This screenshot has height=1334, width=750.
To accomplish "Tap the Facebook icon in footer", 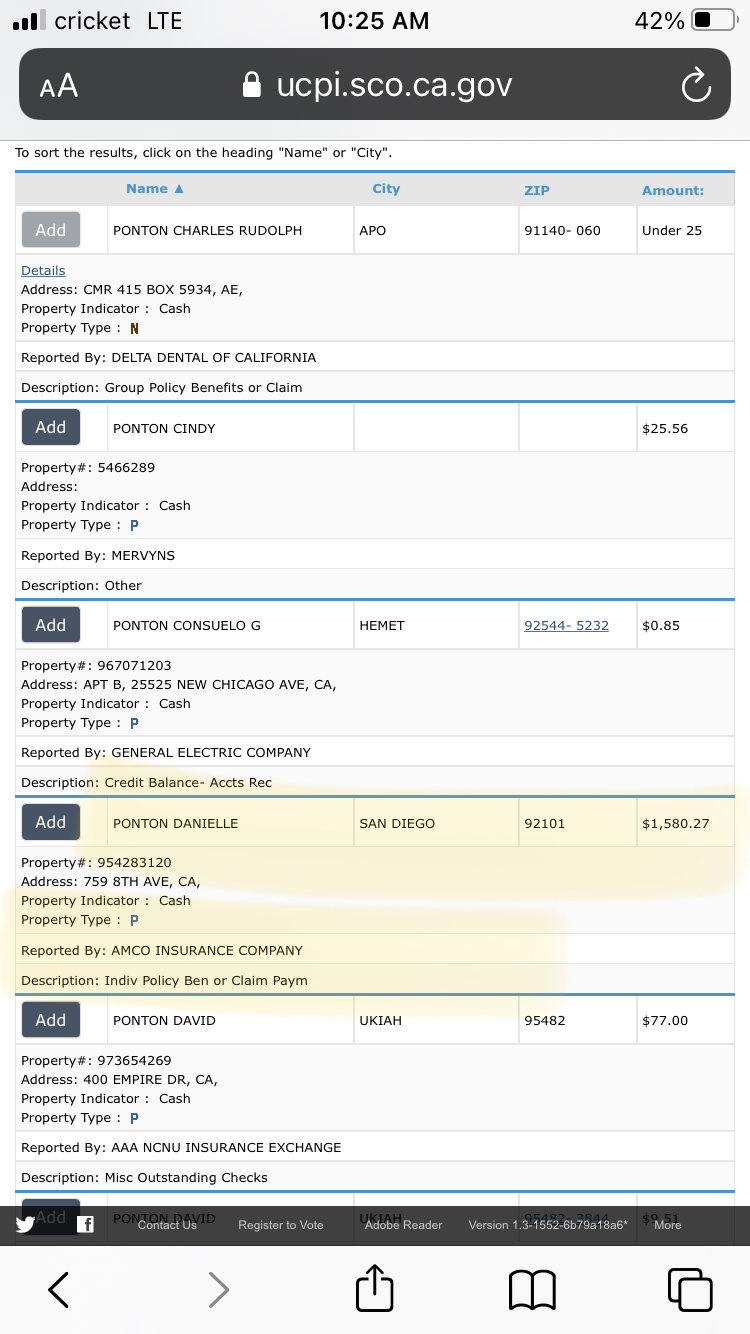I will click(86, 1224).
